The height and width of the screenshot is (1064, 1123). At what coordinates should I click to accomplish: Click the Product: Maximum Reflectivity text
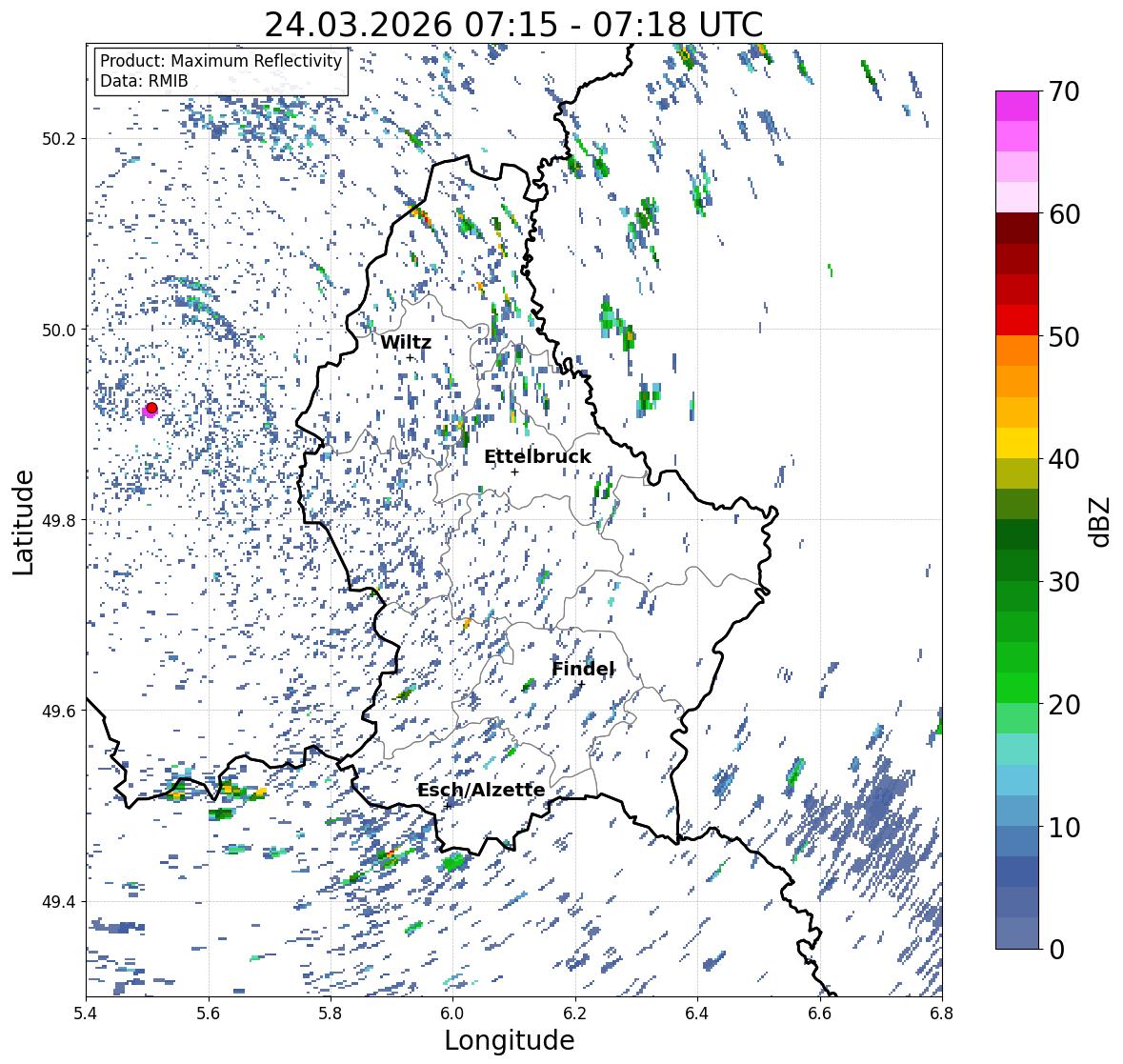pyautogui.click(x=221, y=61)
